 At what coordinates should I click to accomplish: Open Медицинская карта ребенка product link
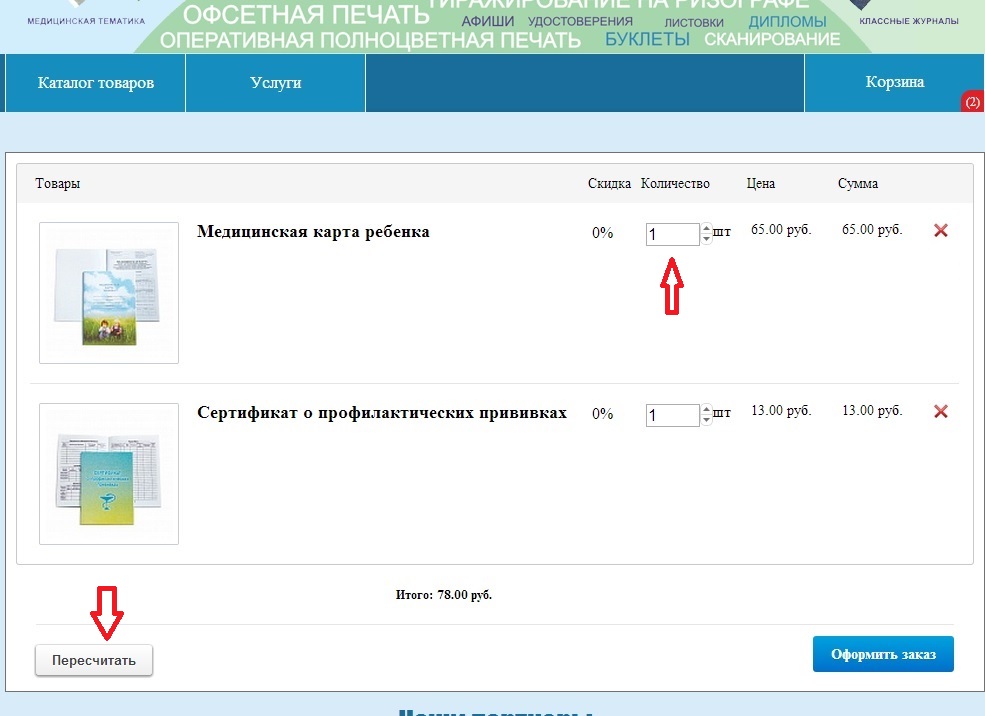pyautogui.click(x=313, y=232)
